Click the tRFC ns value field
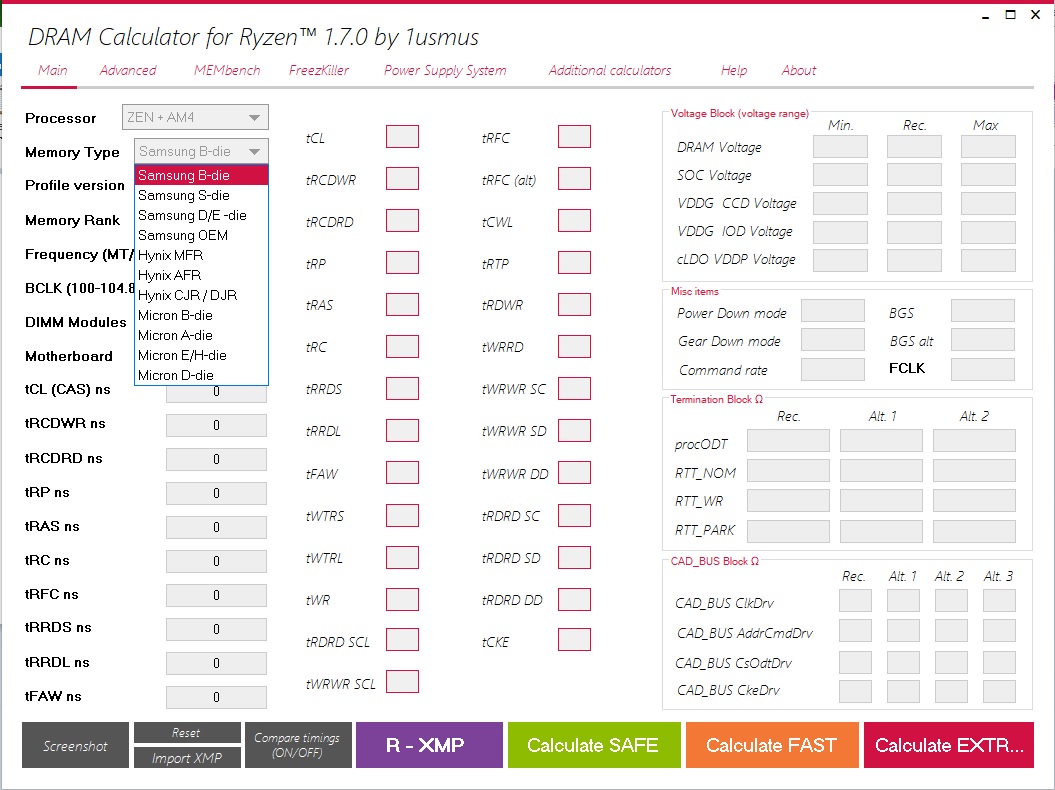Screen dimensions: 1055x790 pyautogui.click(x=216, y=595)
